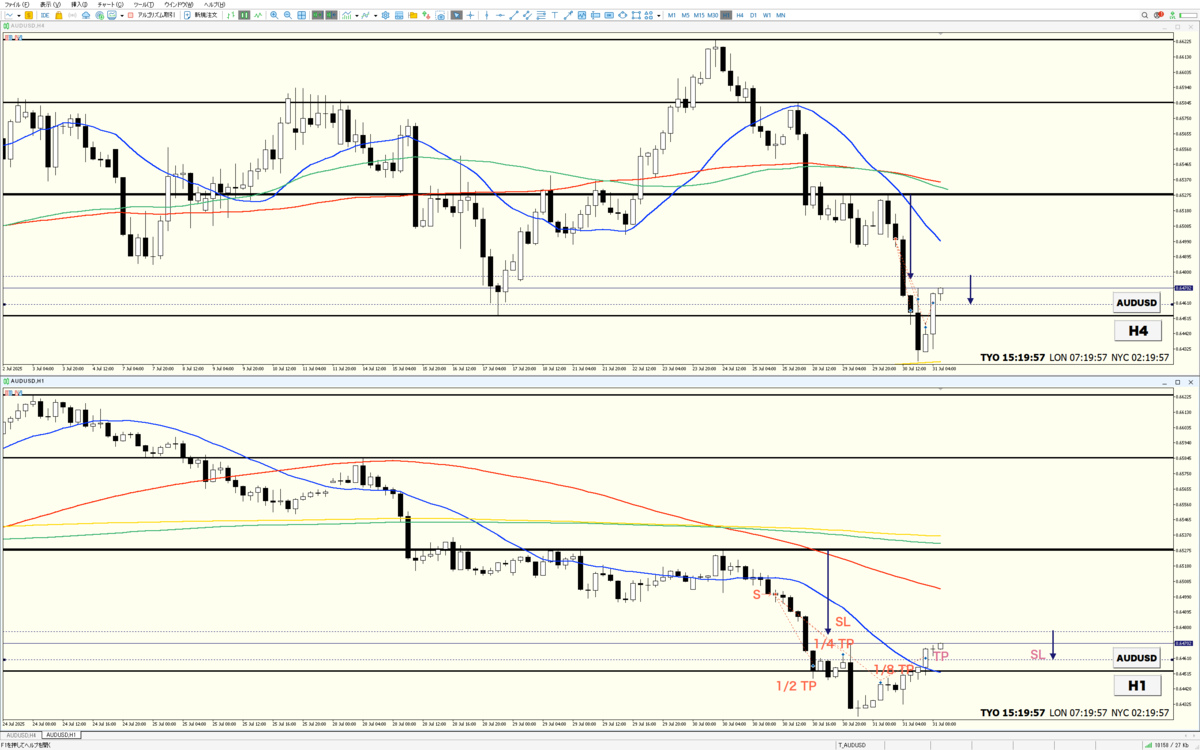Switch timeframe to W1
The width and height of the screenshot is (1200, 750).
(x=767, y=15)
